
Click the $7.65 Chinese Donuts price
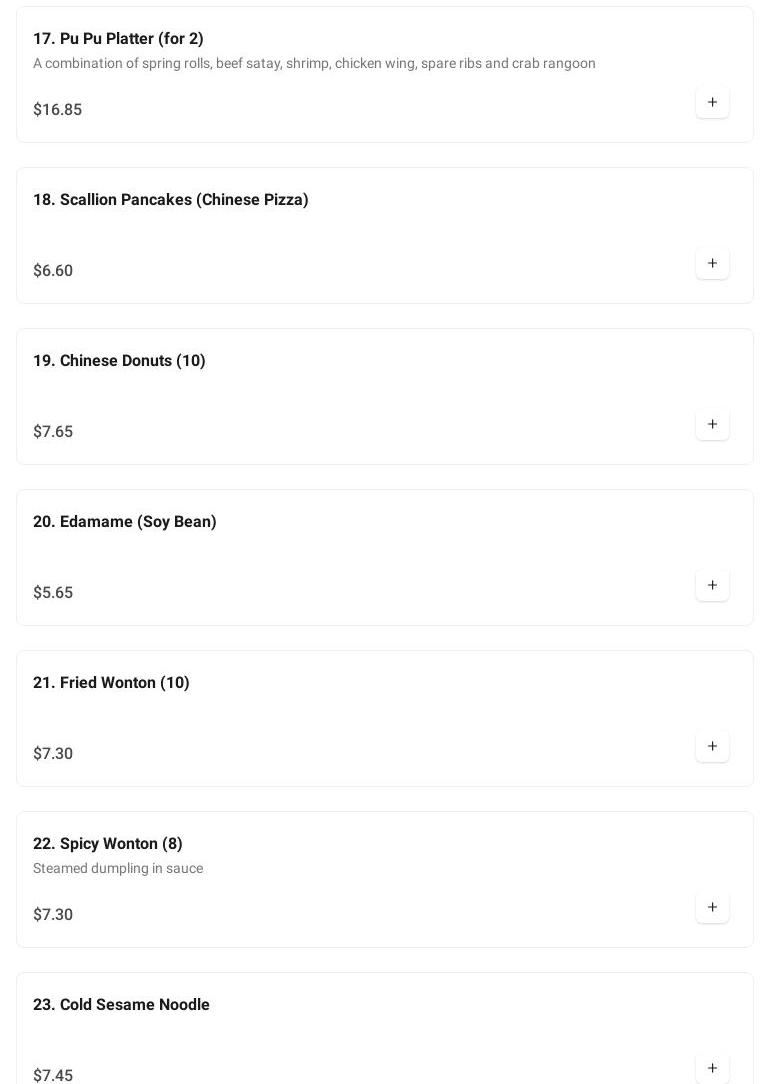[x=53, y=431]
